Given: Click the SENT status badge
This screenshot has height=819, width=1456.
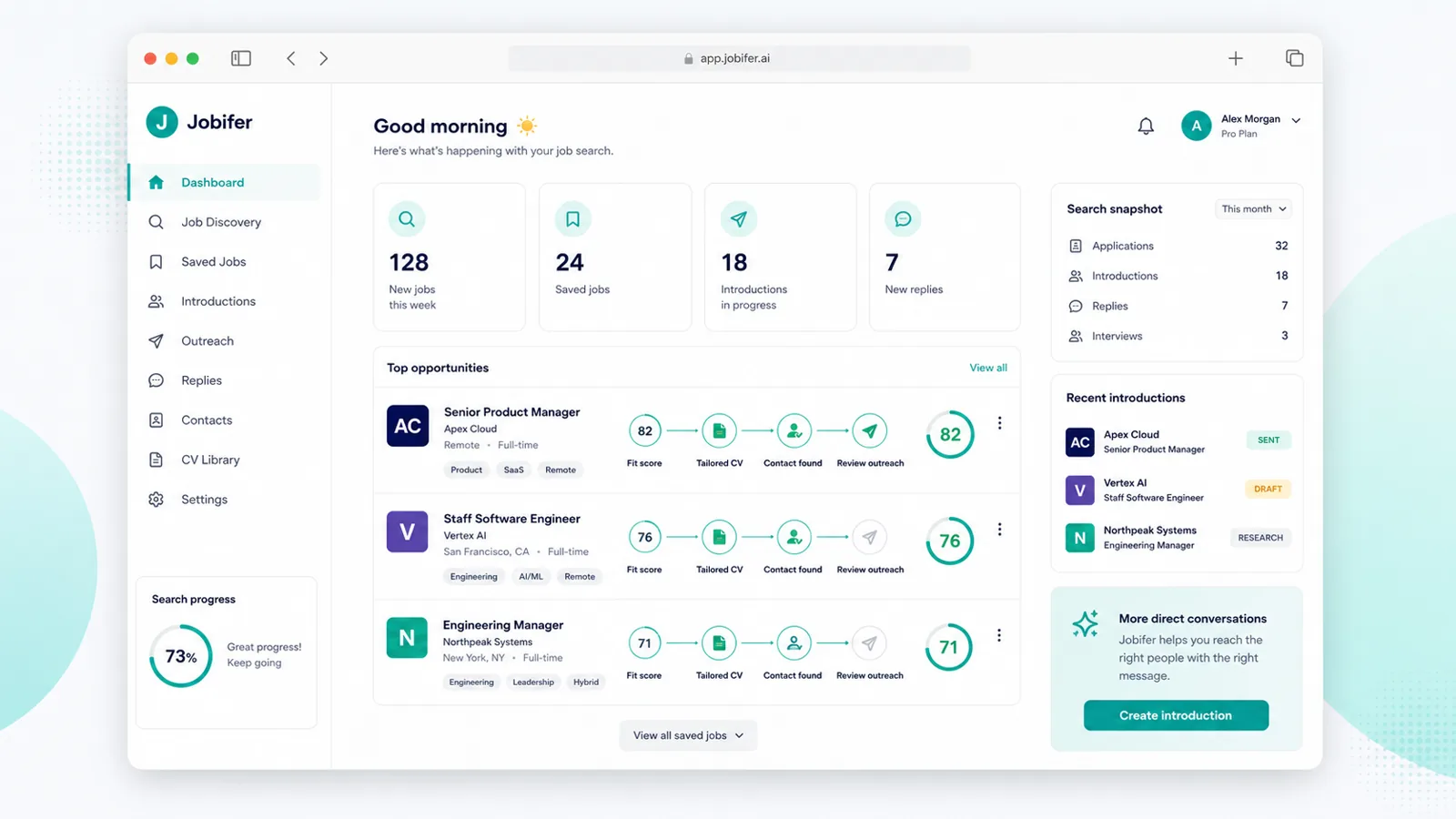Looking at the screenshot, I should [x=1269, y=440].
